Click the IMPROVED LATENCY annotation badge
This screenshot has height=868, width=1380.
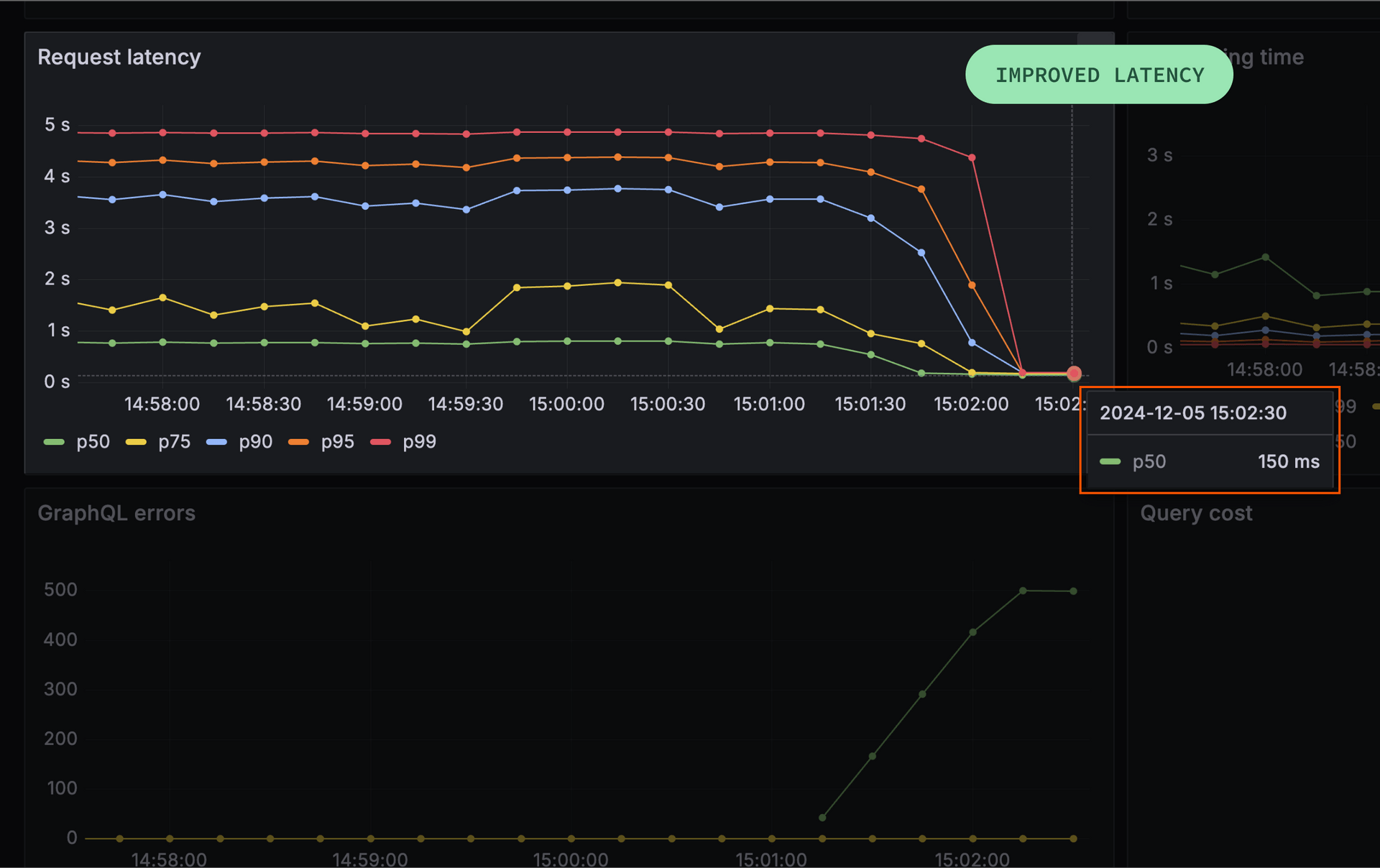click(1098, 74)
